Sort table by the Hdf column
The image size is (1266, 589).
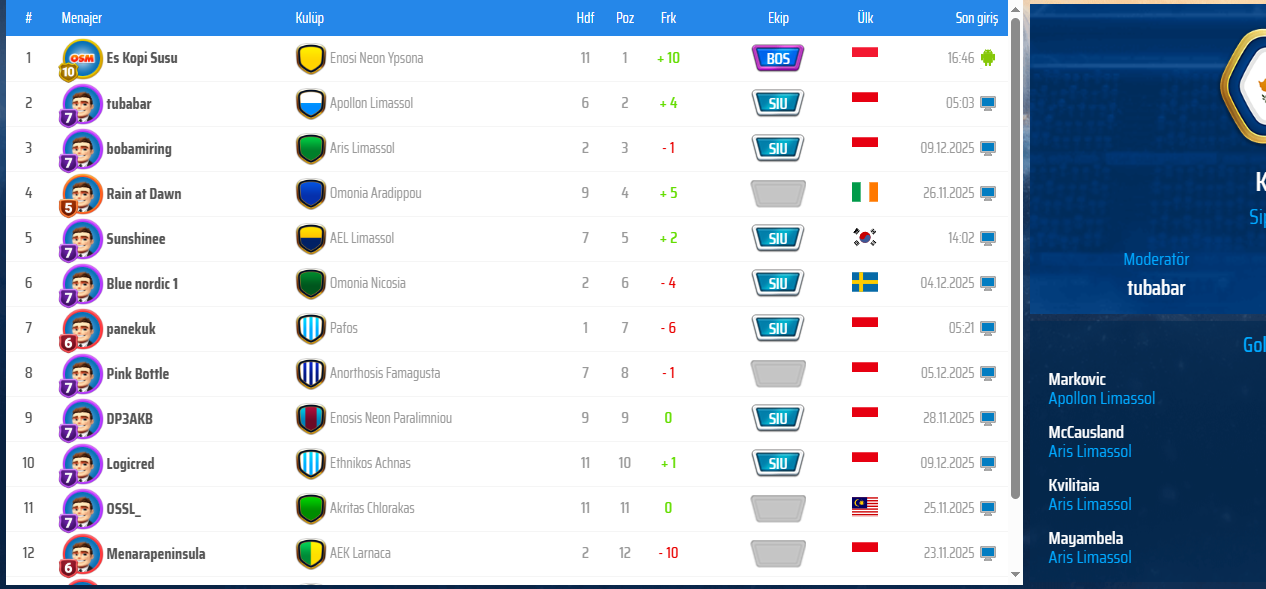coord(585,18)
